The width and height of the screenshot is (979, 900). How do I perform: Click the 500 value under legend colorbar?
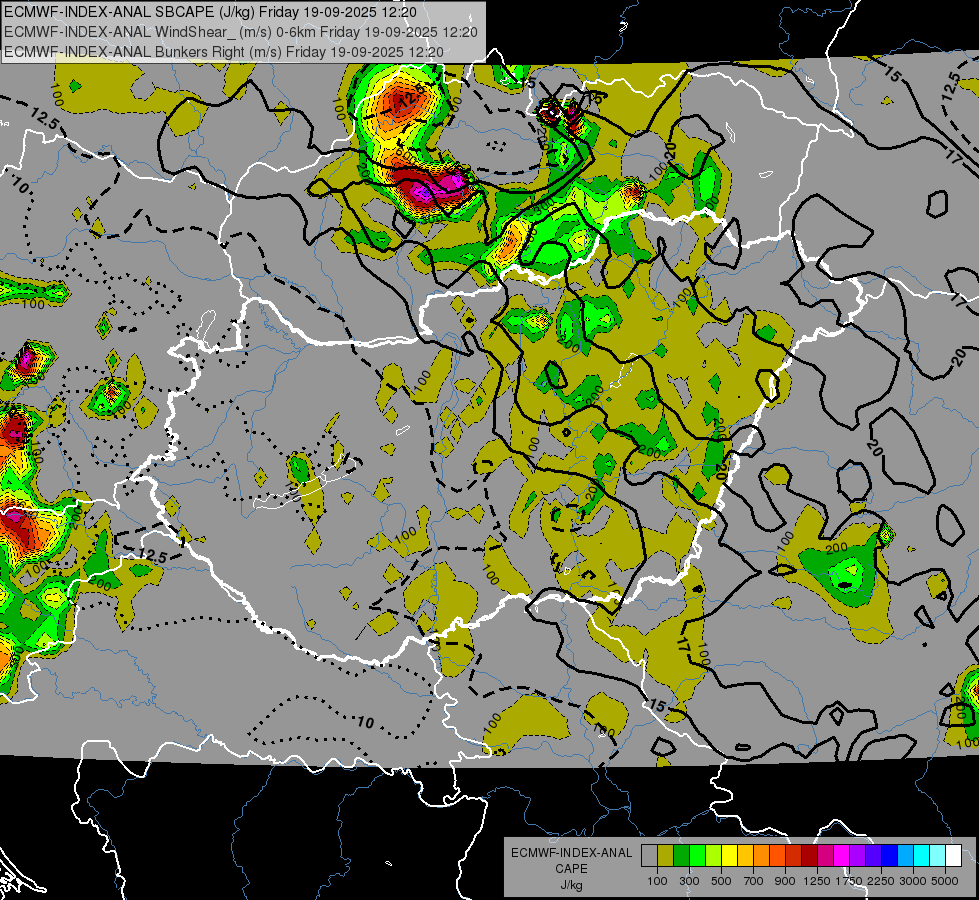point(721,881)
